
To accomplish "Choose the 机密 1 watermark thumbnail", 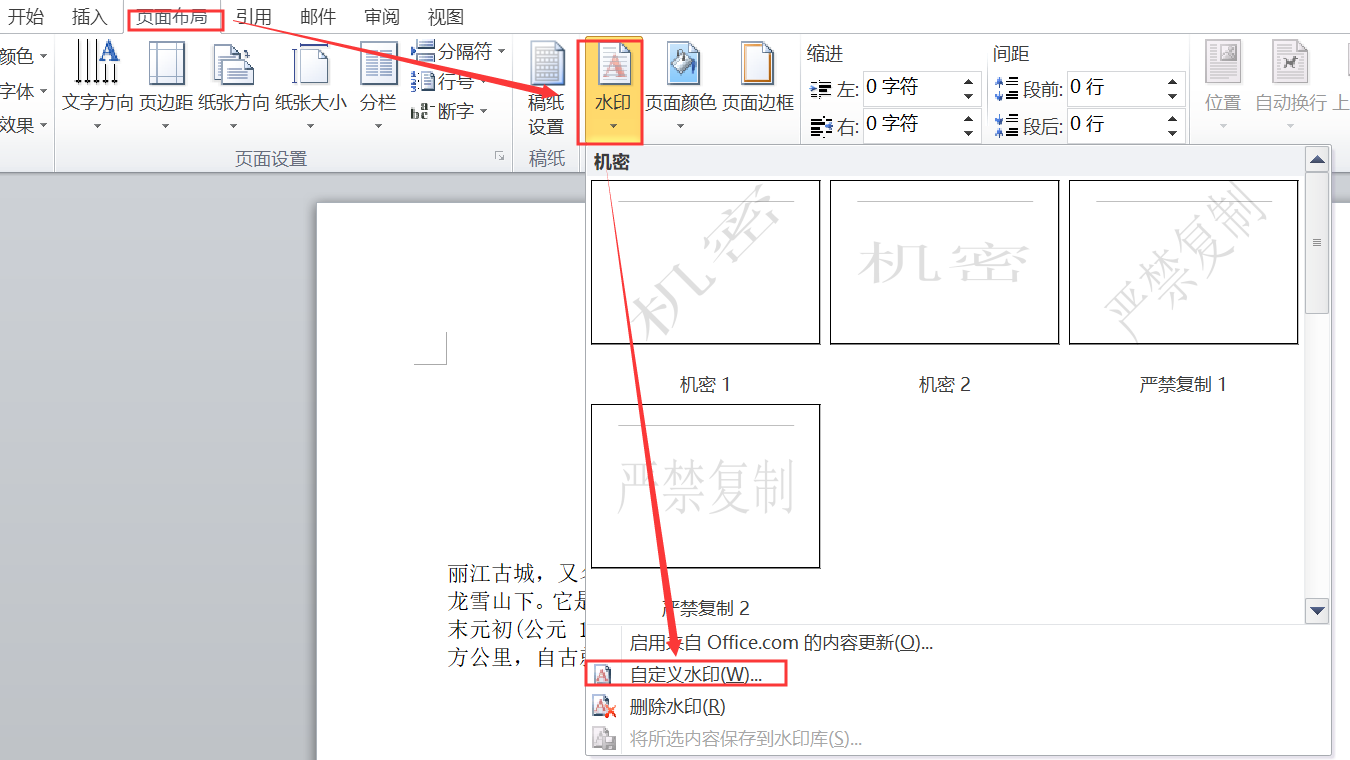I will 705,262.
